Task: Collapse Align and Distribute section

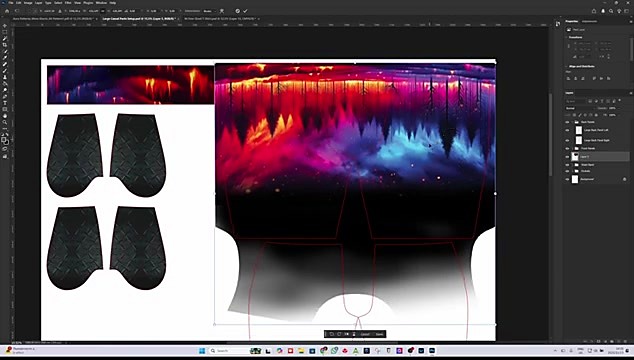Action: pyautogui.click(x=566, y=66)
